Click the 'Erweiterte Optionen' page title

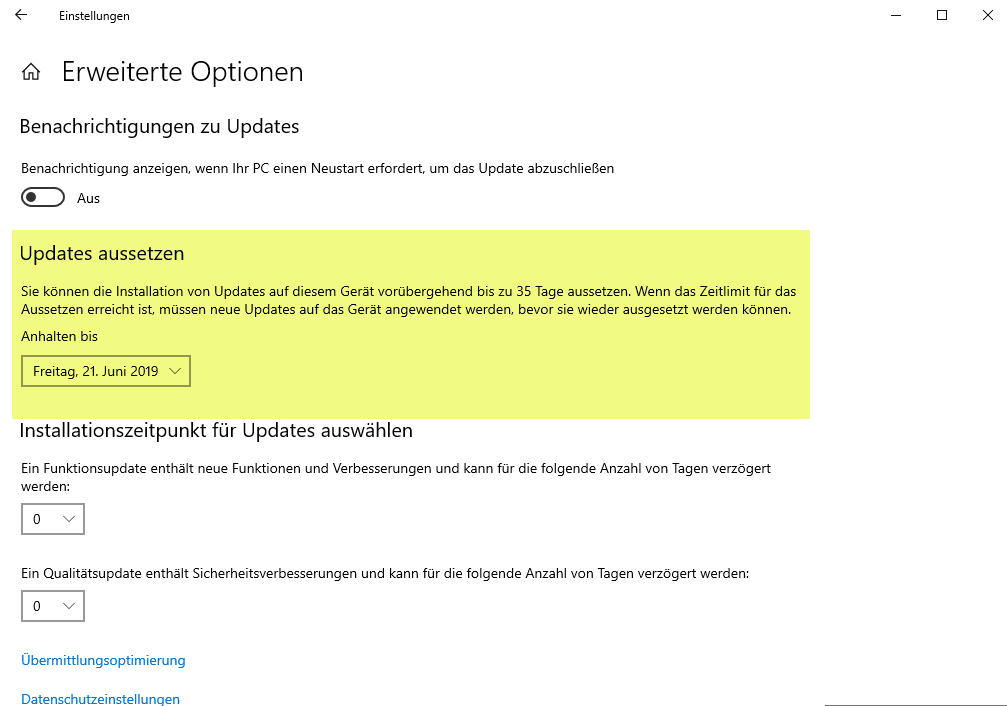182,72
